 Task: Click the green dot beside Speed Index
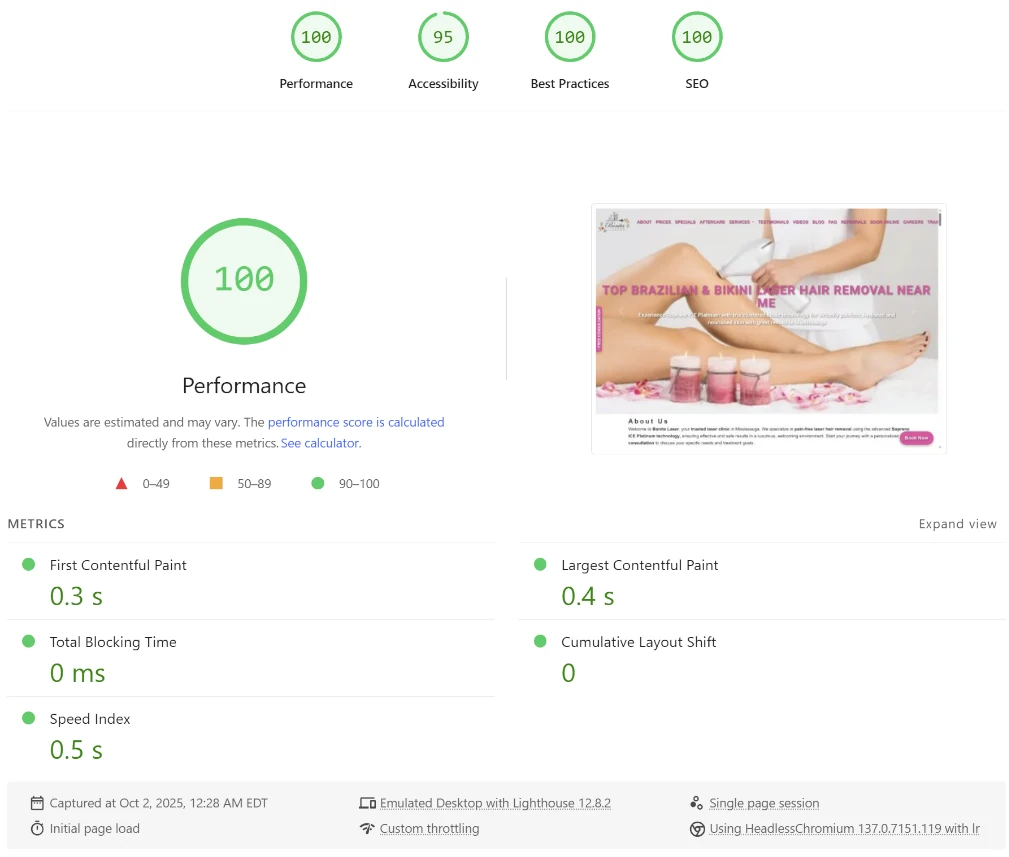28,718
